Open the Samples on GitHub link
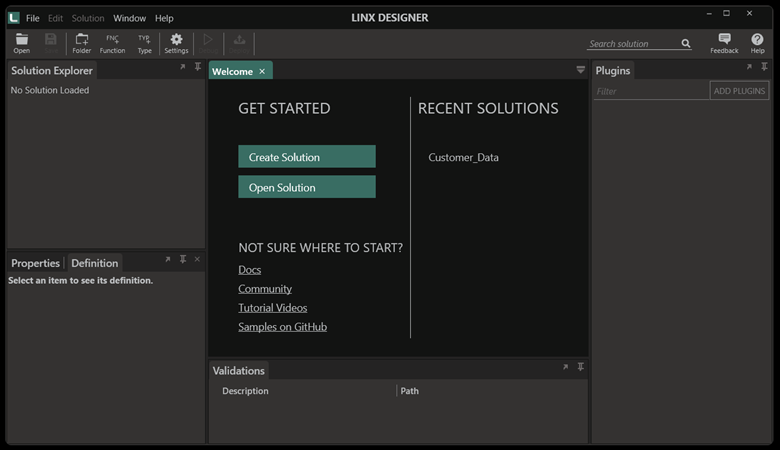The height and width of the screenshot is (450, 780). point(283,327)
